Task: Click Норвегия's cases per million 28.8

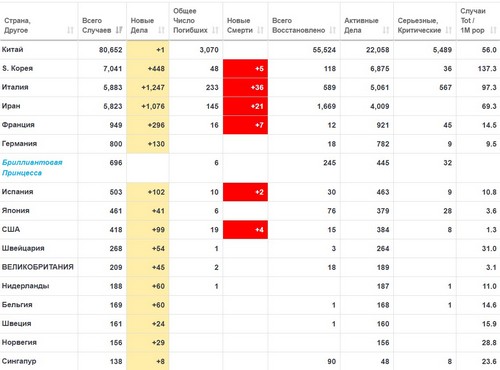Action: pos(489,343)
